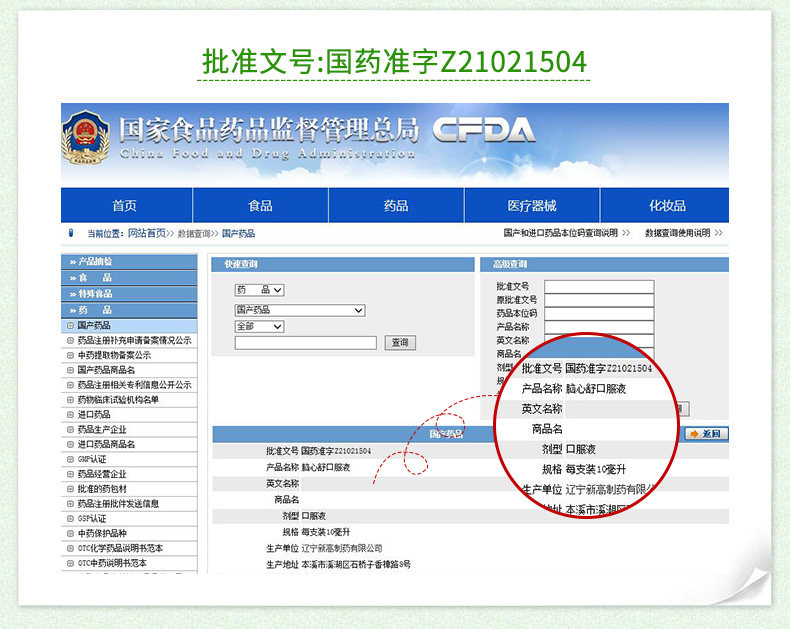Open the 食品 navigation tab

point(260,206)
